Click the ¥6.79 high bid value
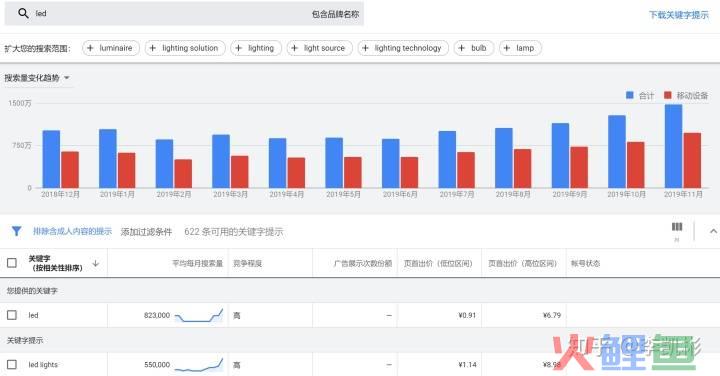 click(552, 315)
